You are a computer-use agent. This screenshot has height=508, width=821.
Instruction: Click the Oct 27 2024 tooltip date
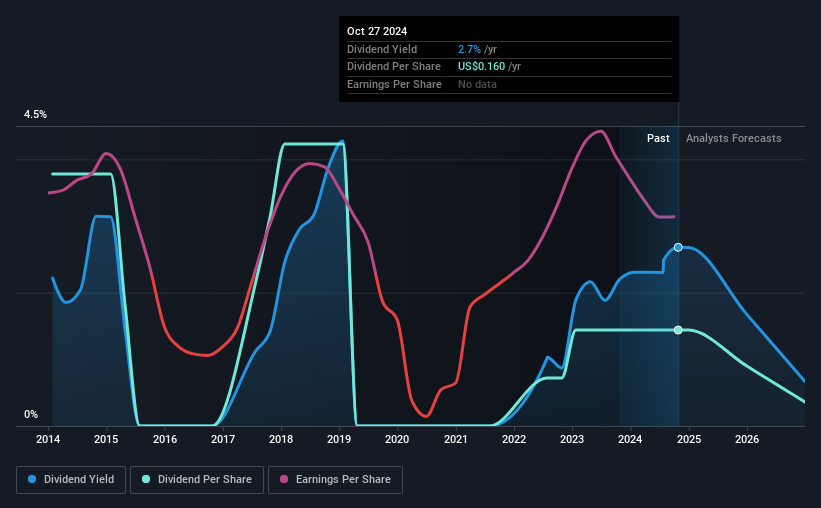[377, 31]
